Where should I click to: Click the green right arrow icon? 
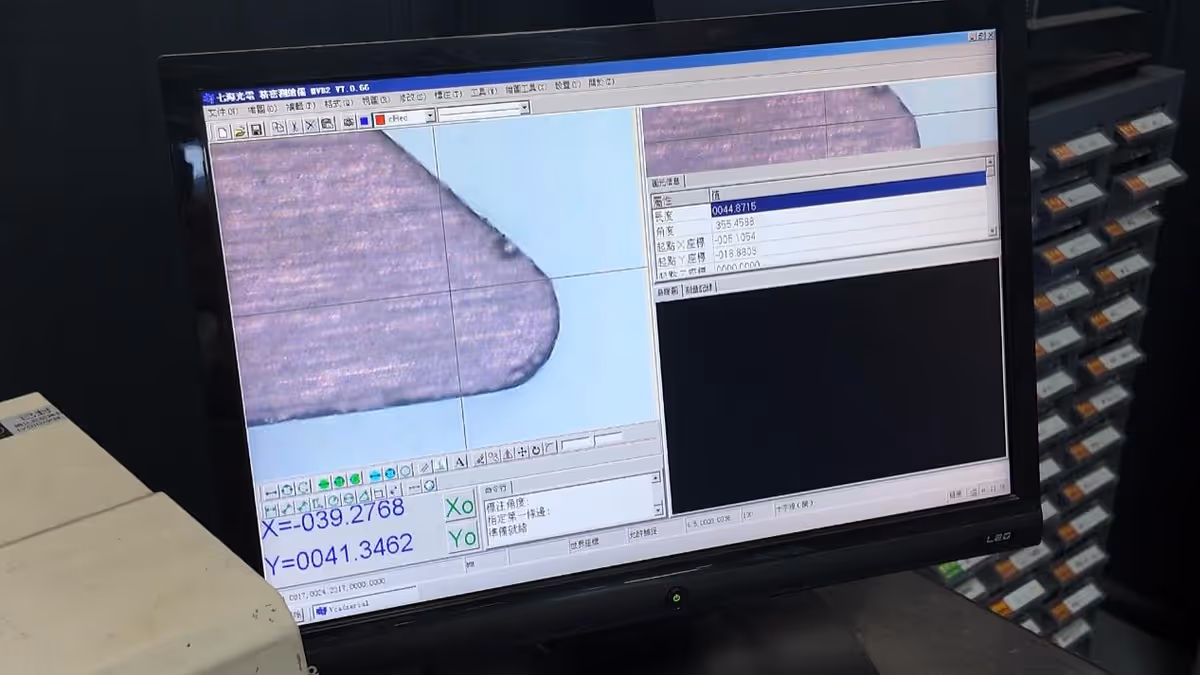point(355,479)
